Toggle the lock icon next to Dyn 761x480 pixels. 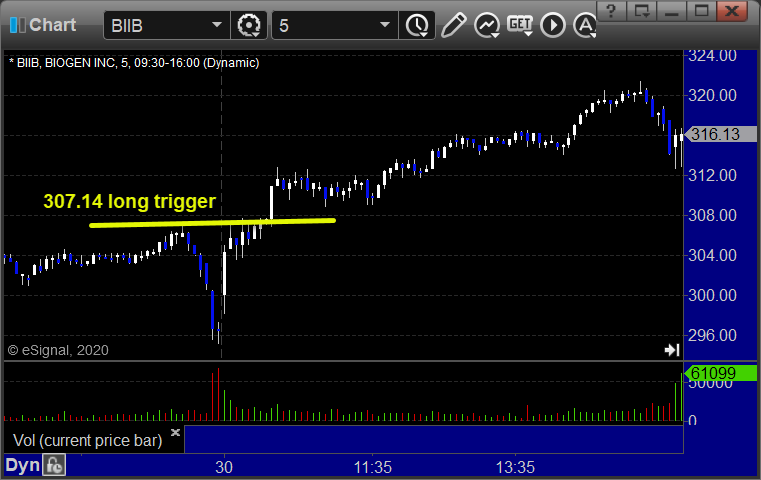54,465
